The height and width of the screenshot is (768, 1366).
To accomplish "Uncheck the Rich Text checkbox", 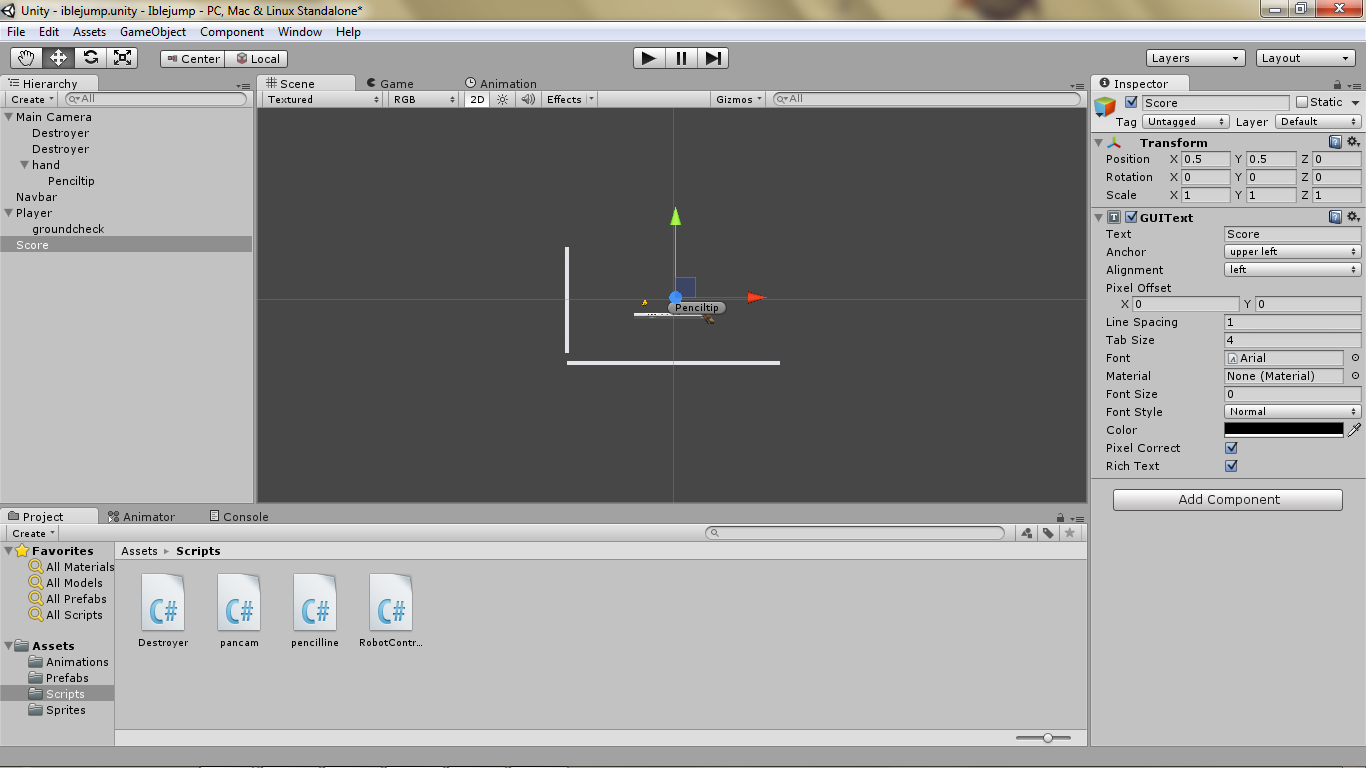I will [x=1231, y=466].
